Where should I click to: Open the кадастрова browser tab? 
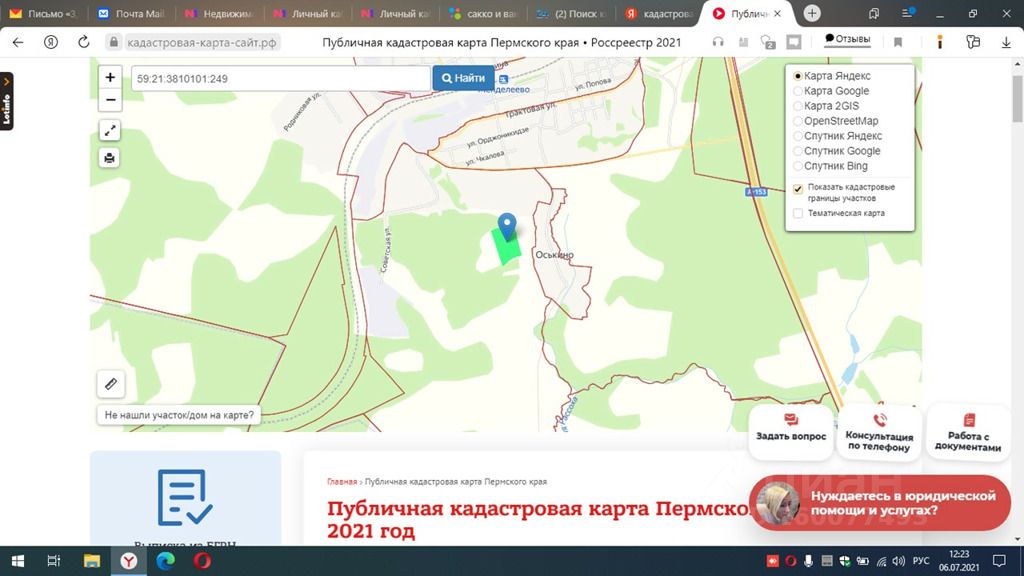658,14
